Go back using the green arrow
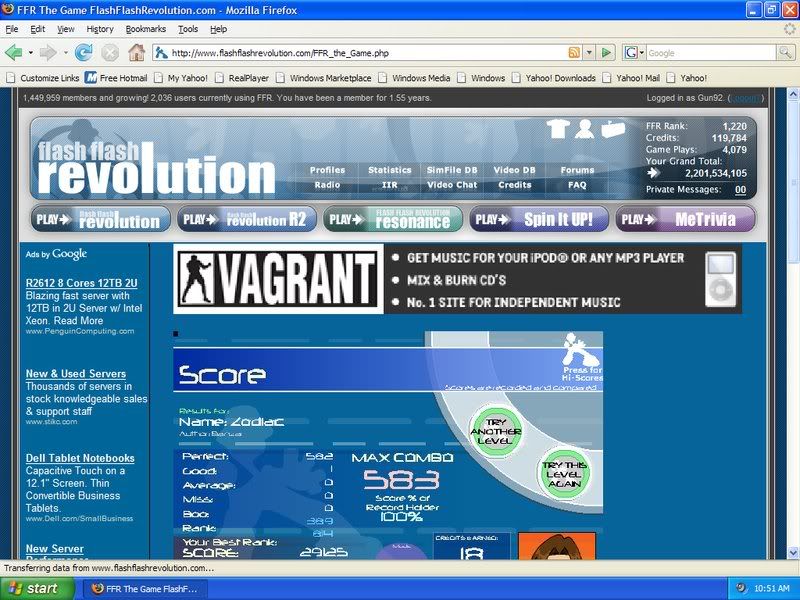800x600 pixels. point(14,53)
